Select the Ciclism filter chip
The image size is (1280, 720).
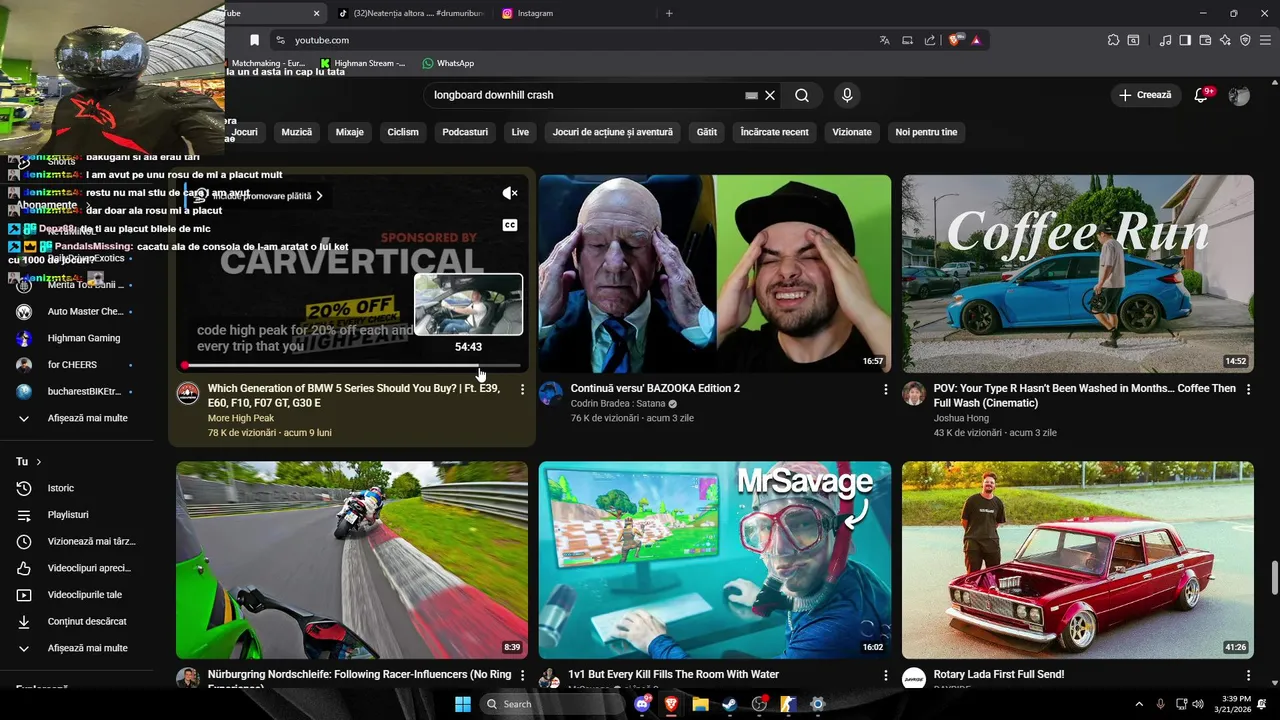[x=403, y=132]
